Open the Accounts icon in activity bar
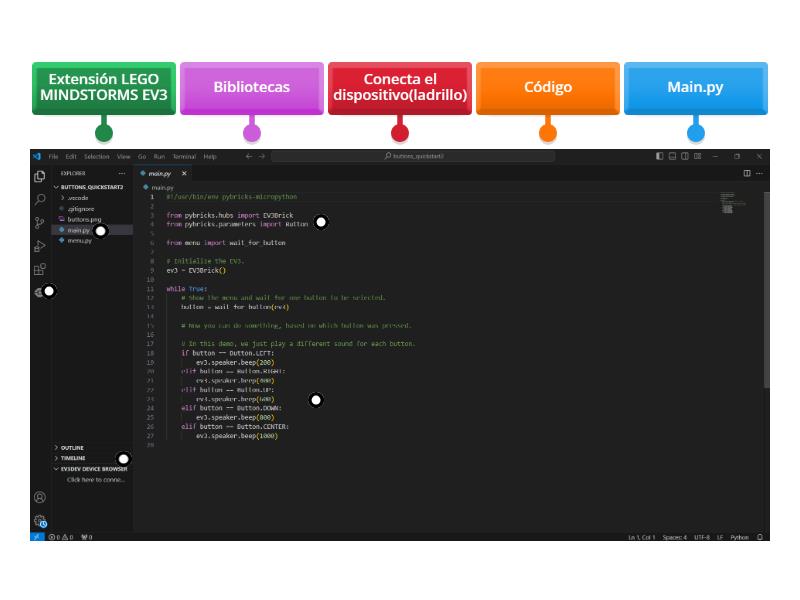The width and height of the screenshot is (800, 600). click(39, 497)
